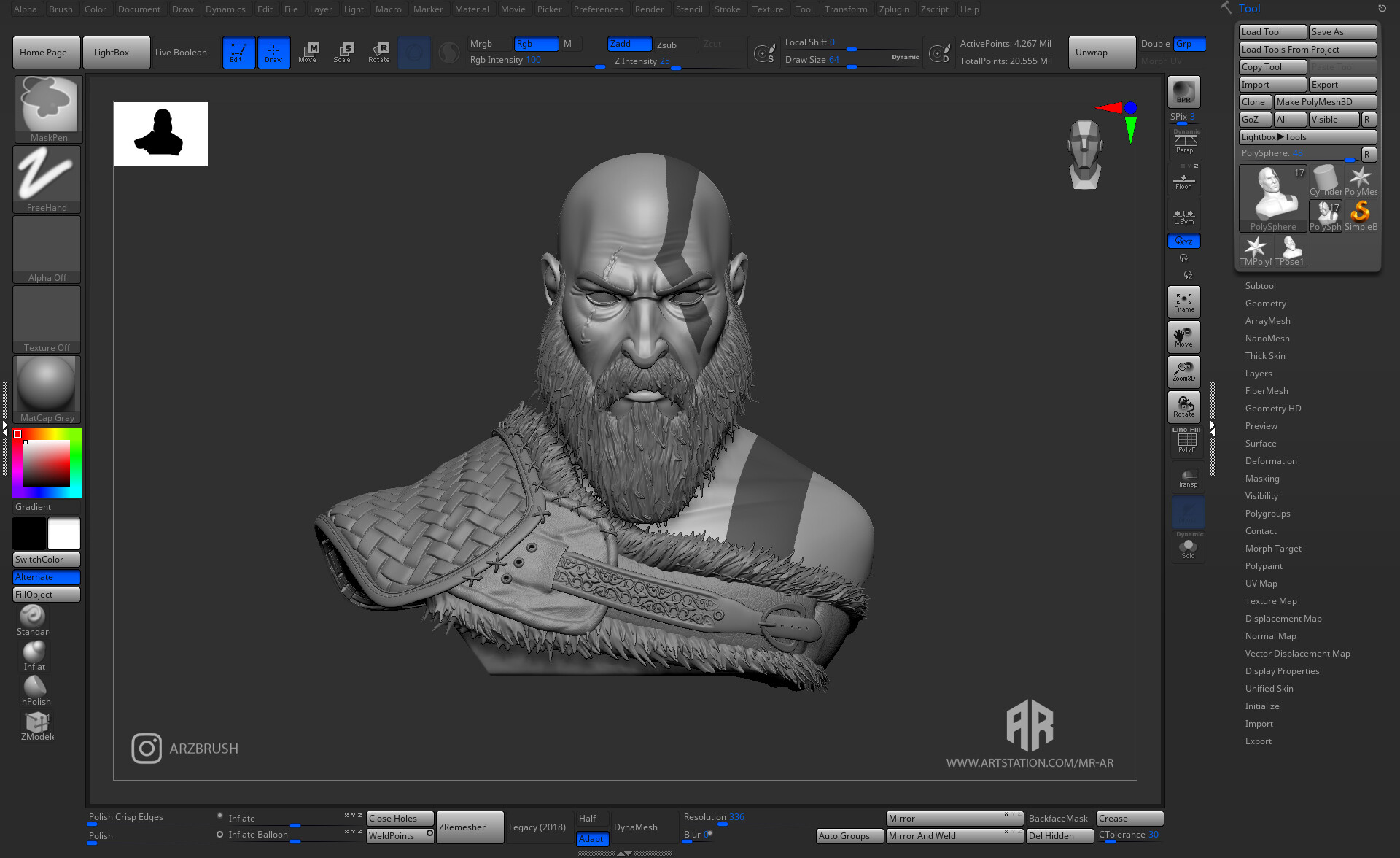Expand the Subtool subpalette

[x=1261, y=285]
